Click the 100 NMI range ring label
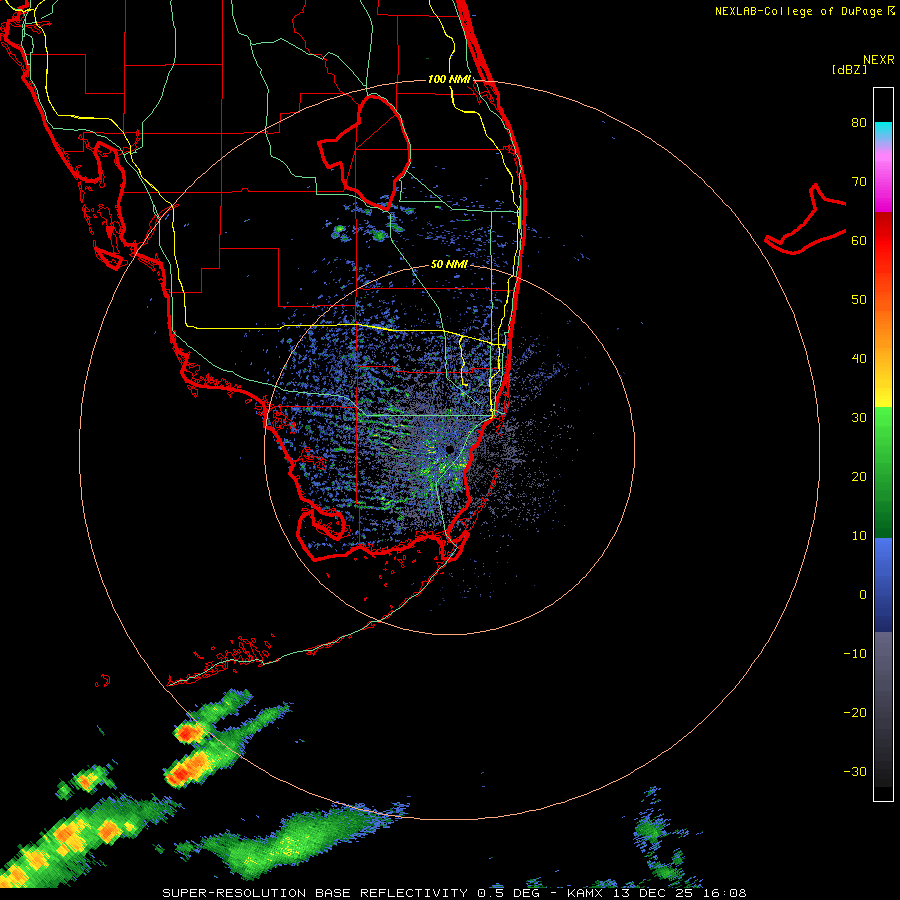This screenshot has height=900, width=900. coord(449,79)
